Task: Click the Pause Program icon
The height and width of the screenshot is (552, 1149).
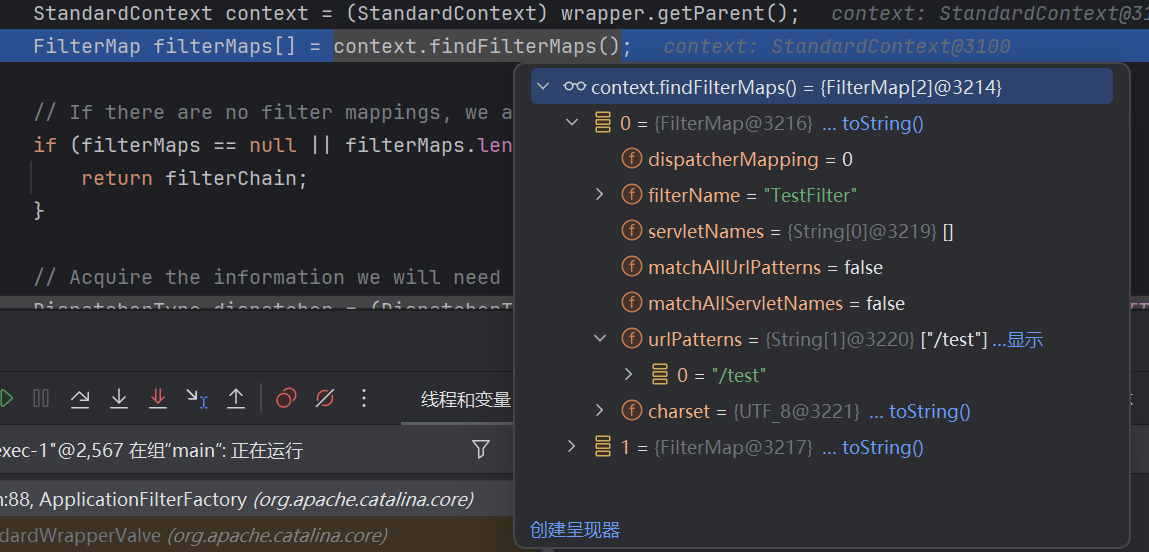Action: point(41,399)
